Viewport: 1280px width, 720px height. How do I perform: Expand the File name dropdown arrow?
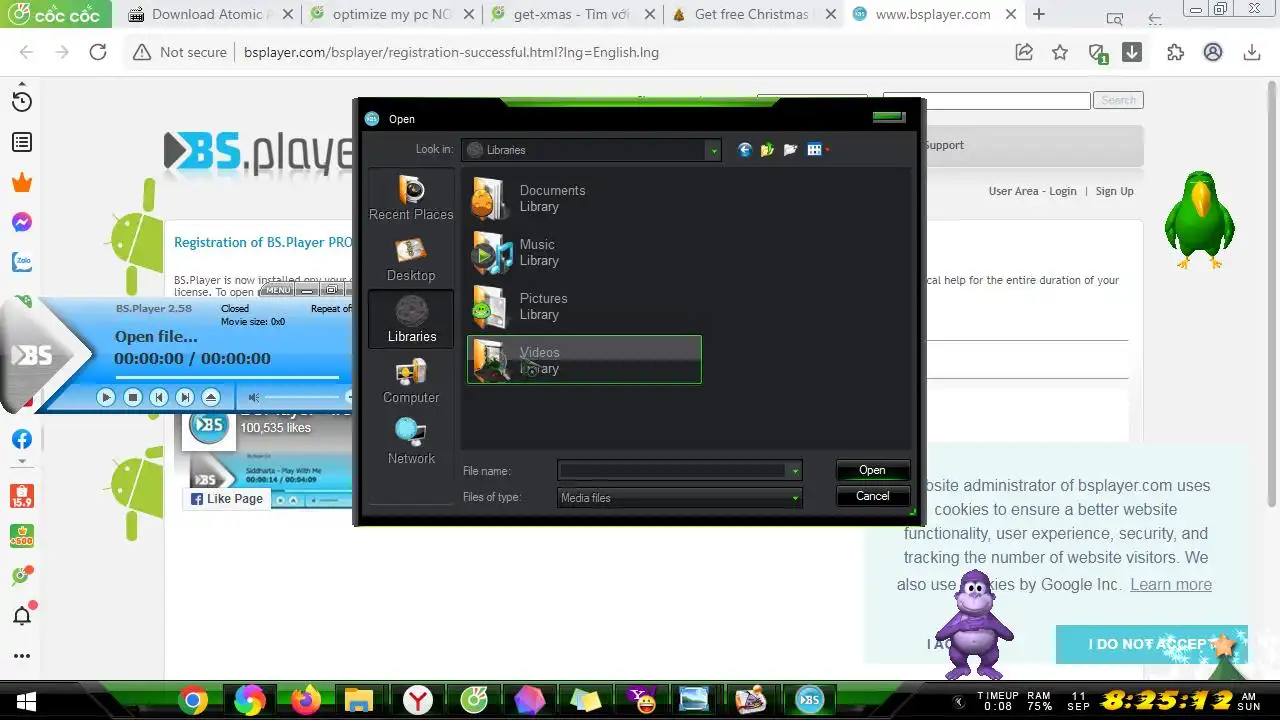pos(795,471)
